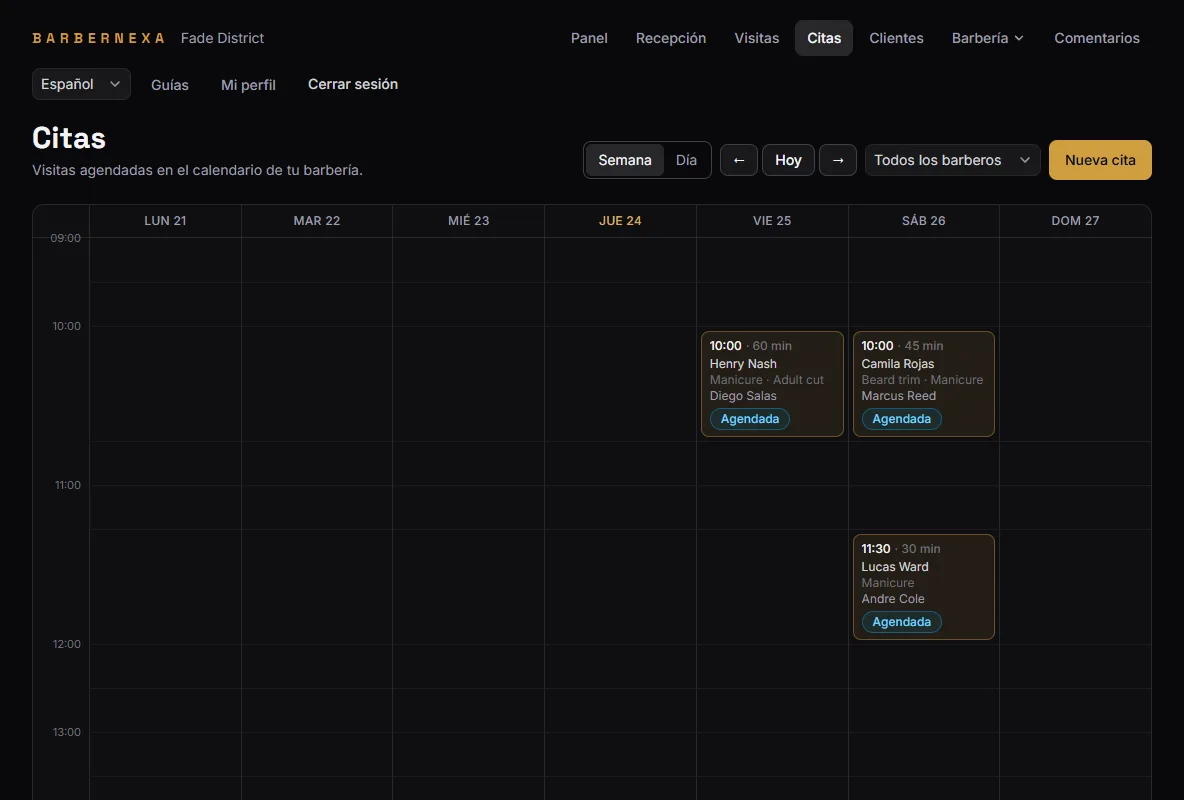The height and width of the screenshot is (800, 1184).
Task: Click the Agendada badge on Lucas Ward's appointment
Action: point(902,622)
